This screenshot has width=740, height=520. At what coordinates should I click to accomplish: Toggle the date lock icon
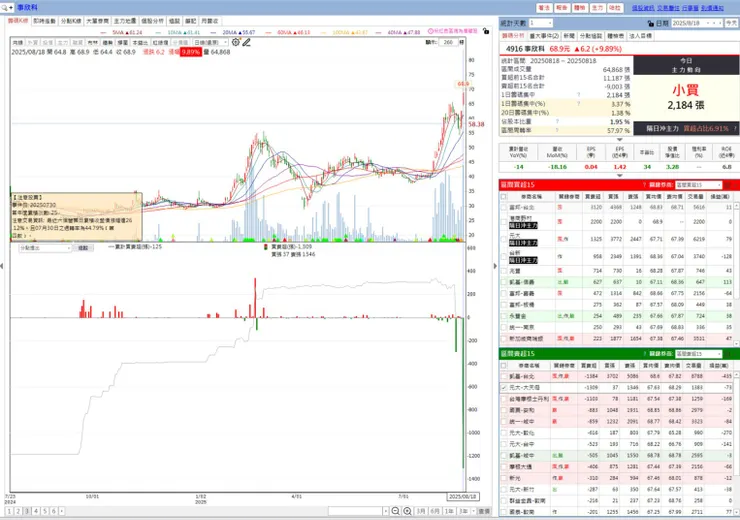click(x=651, y=23)
